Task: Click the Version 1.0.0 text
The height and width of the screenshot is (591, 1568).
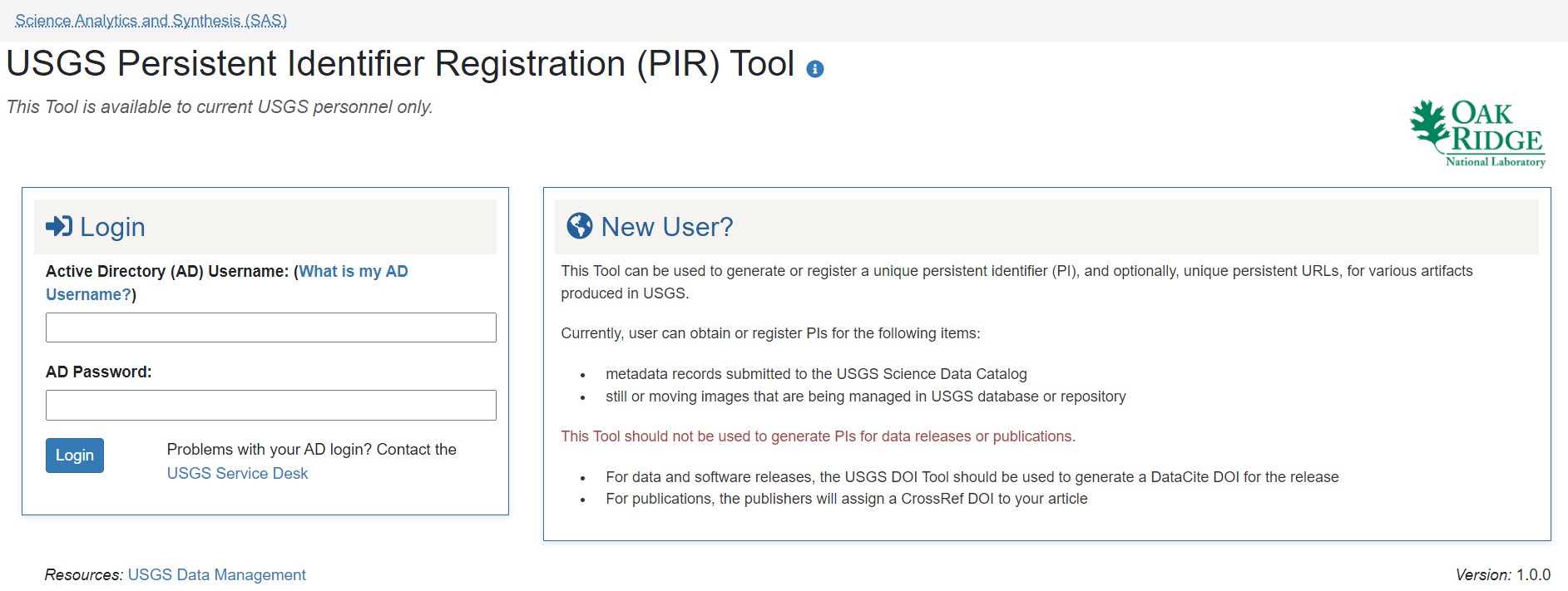Action: [x=1502, y=575]
